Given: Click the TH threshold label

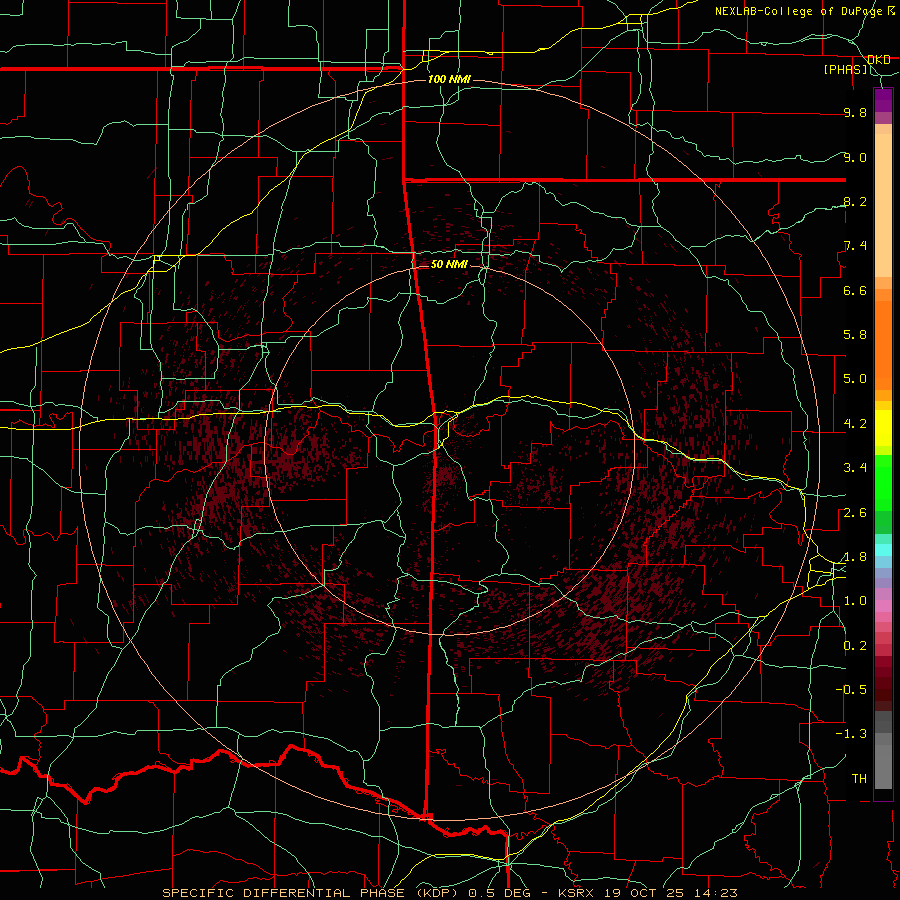Looking at the screenshot, I should pos(859,779).
